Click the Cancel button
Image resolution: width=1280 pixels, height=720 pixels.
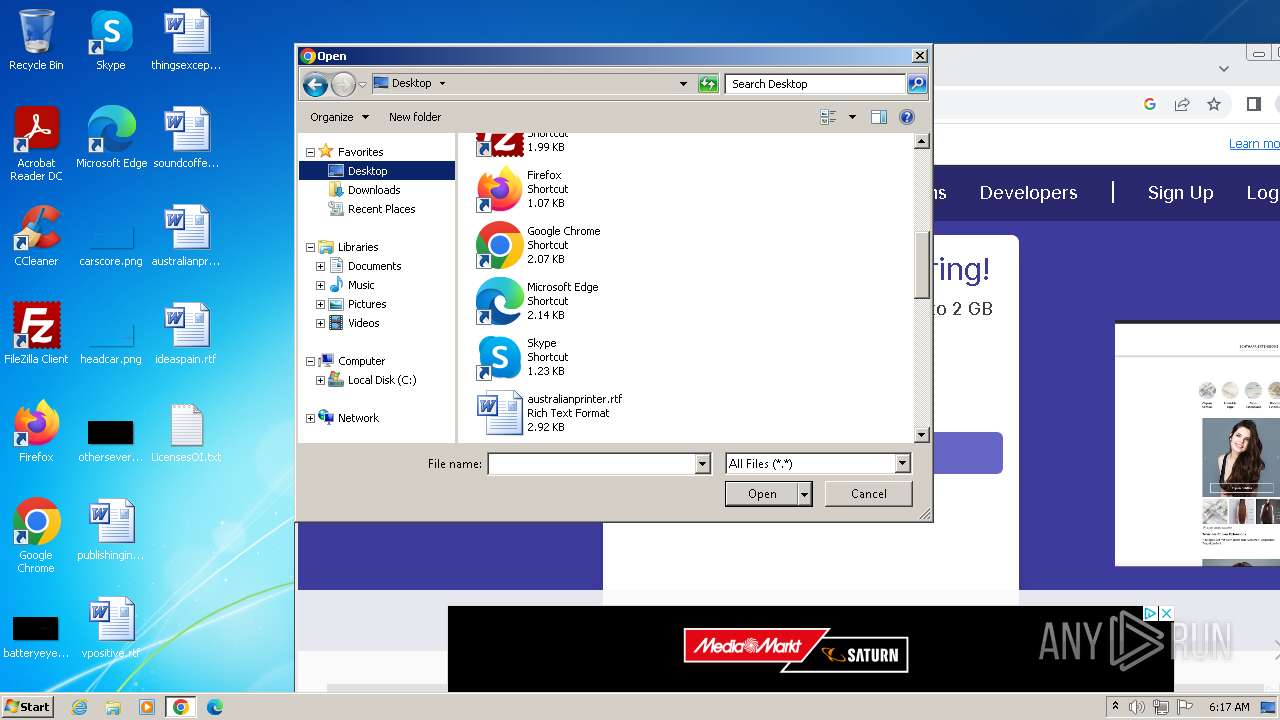coord(868,494)
